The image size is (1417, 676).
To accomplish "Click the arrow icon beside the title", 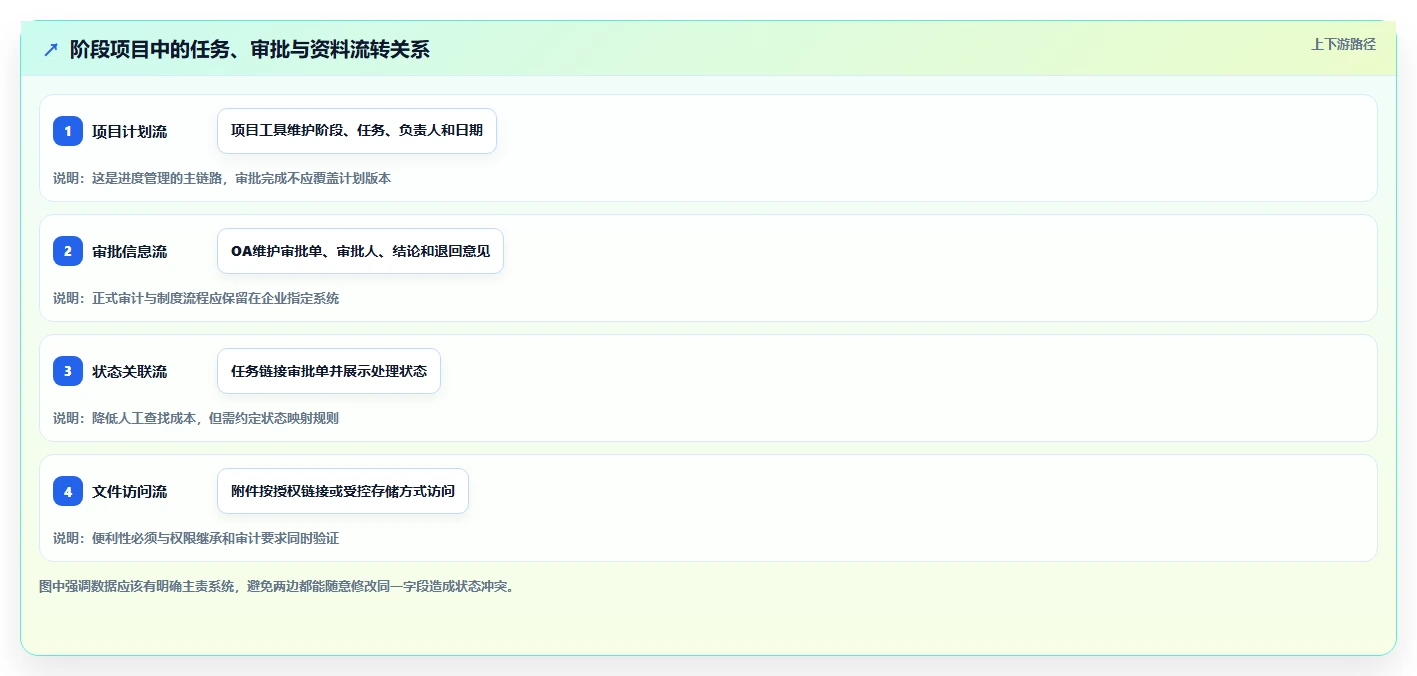I will (51, 49).
